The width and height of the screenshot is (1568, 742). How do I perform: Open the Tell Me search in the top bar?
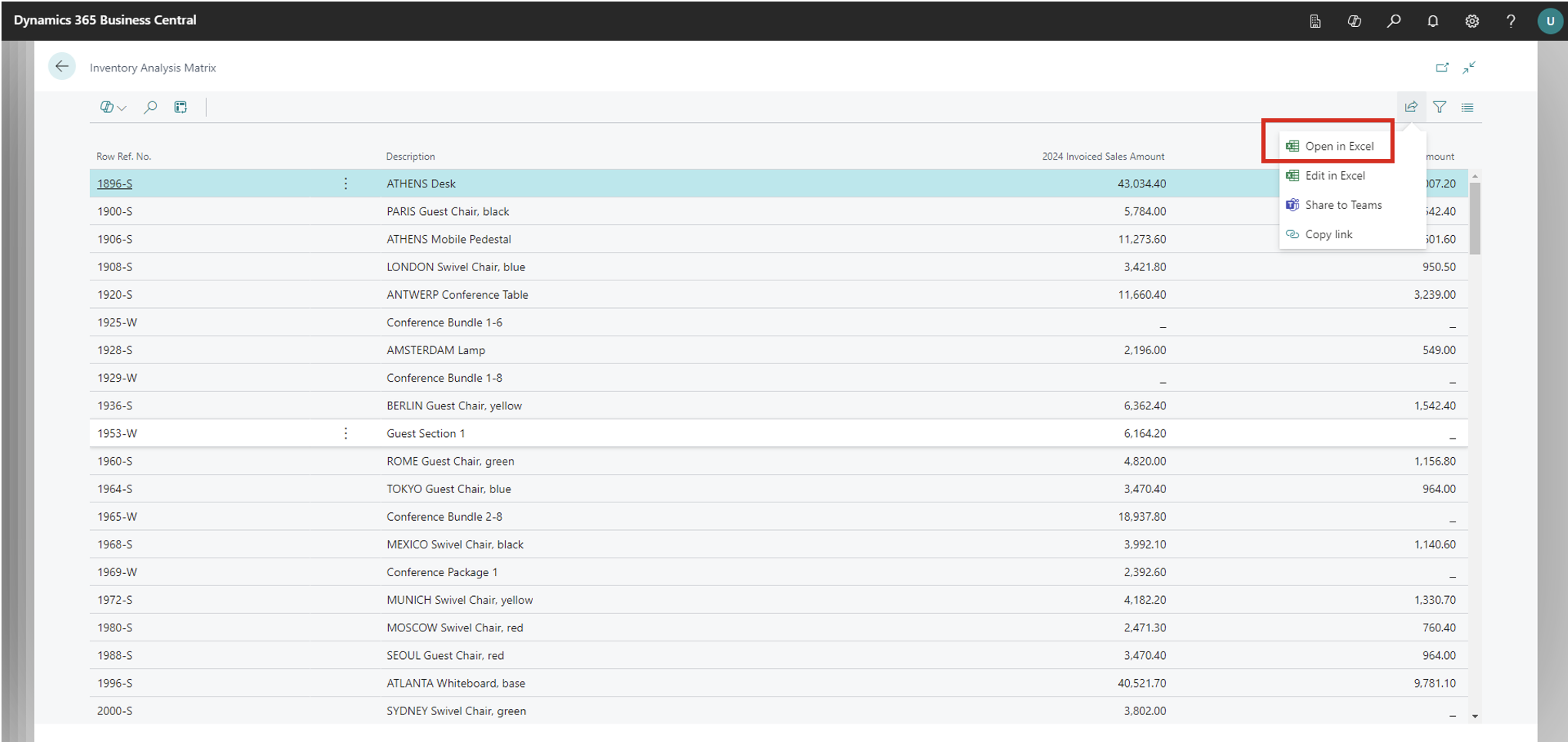1394,22
